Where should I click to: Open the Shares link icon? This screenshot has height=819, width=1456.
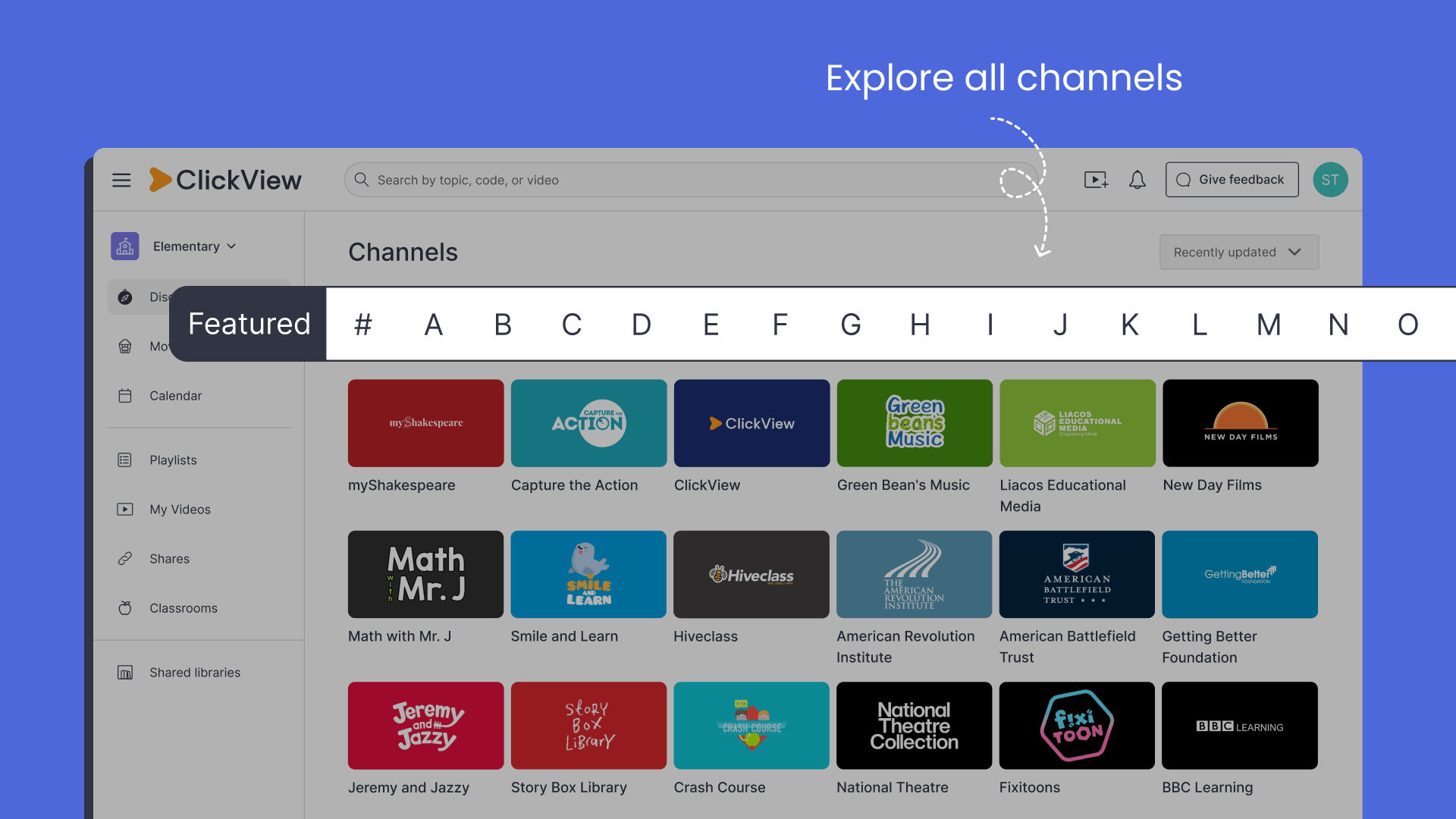125,559
